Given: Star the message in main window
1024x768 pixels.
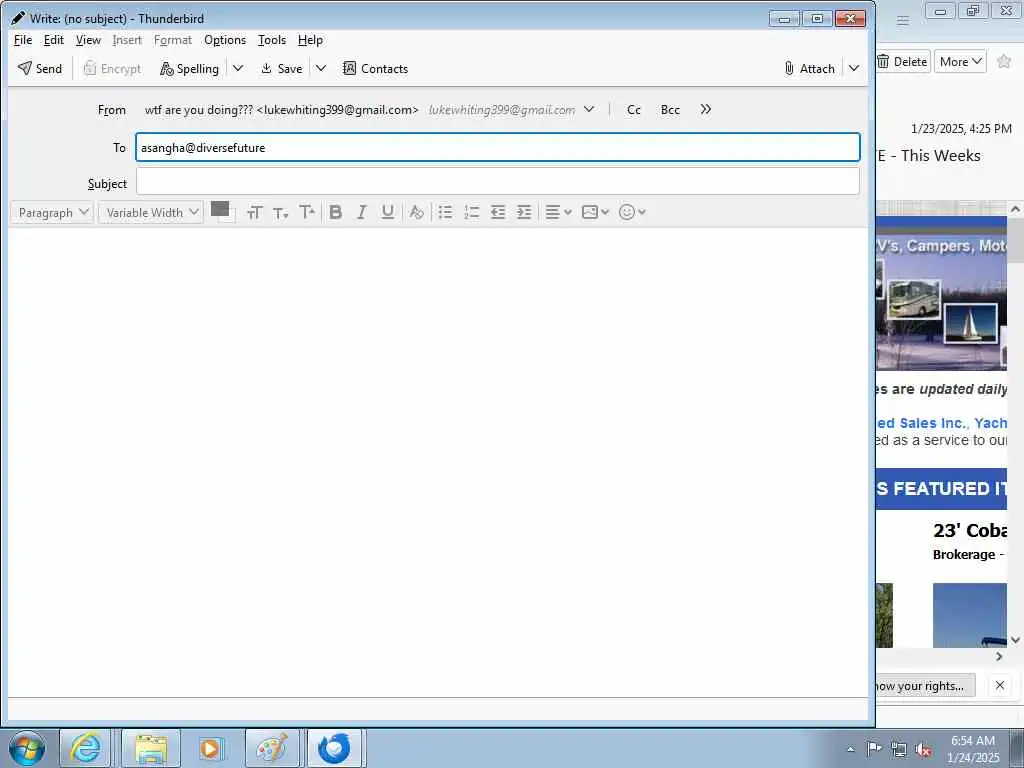Looking at the screenshot, I should tap(1004, 61).
